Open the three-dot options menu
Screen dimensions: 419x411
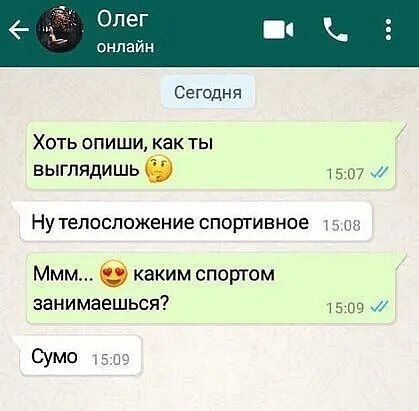click(388, 30)
